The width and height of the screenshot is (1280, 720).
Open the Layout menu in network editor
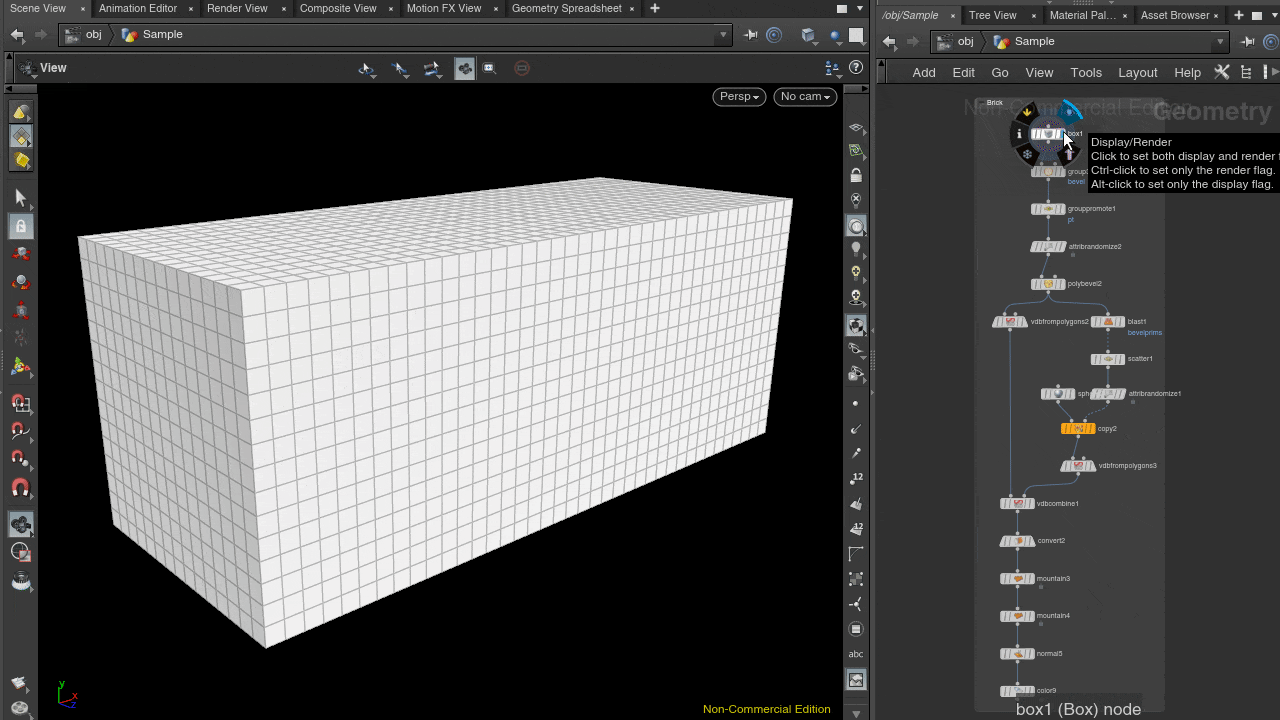[1137, 72]
